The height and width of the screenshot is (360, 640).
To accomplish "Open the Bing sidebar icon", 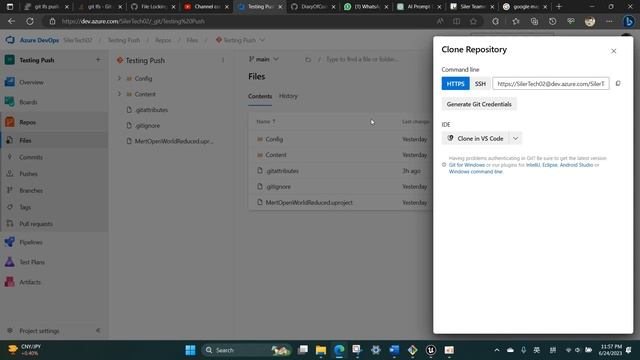I will pos(629,21).
